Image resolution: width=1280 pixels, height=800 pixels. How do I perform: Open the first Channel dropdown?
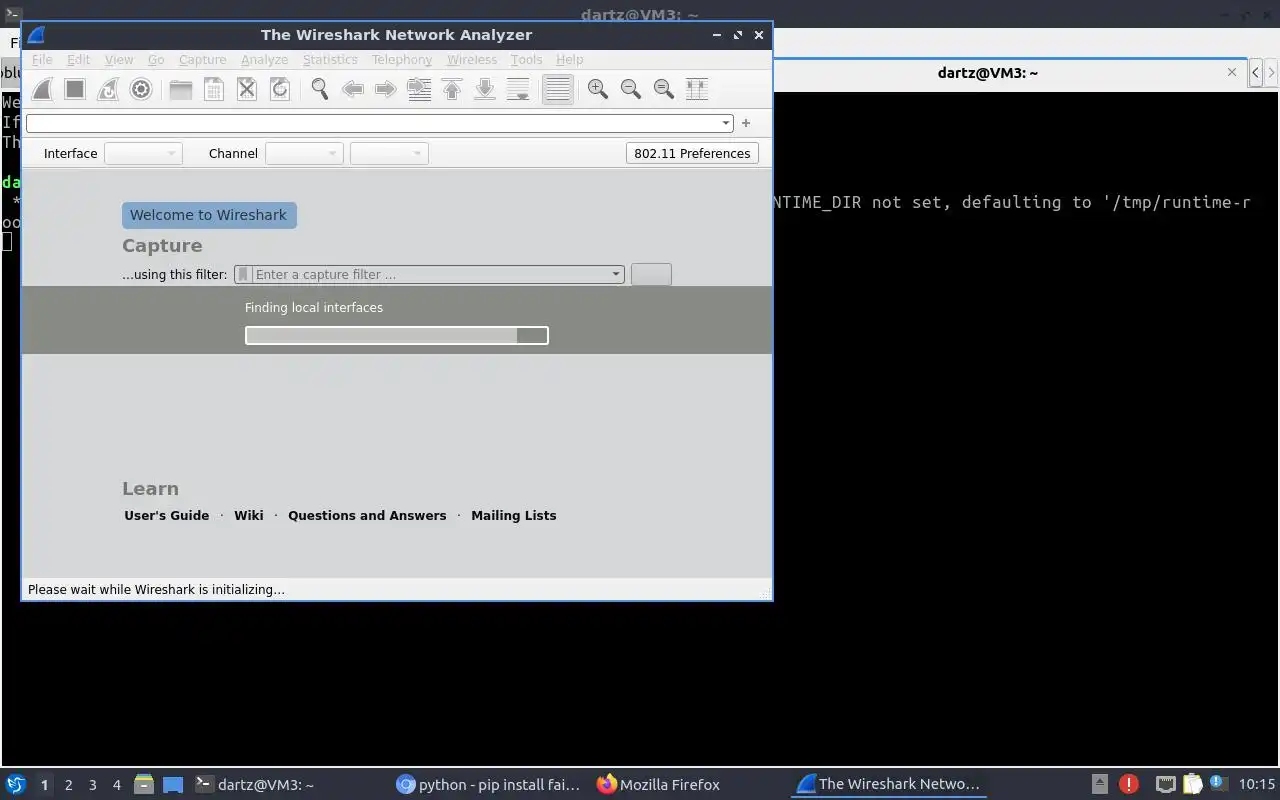pyautogui.click(x=304, y=153)
